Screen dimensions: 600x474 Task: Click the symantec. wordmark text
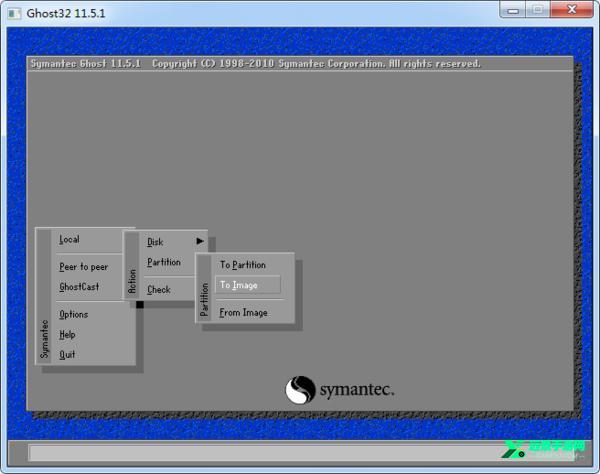(x=357, y=390)
